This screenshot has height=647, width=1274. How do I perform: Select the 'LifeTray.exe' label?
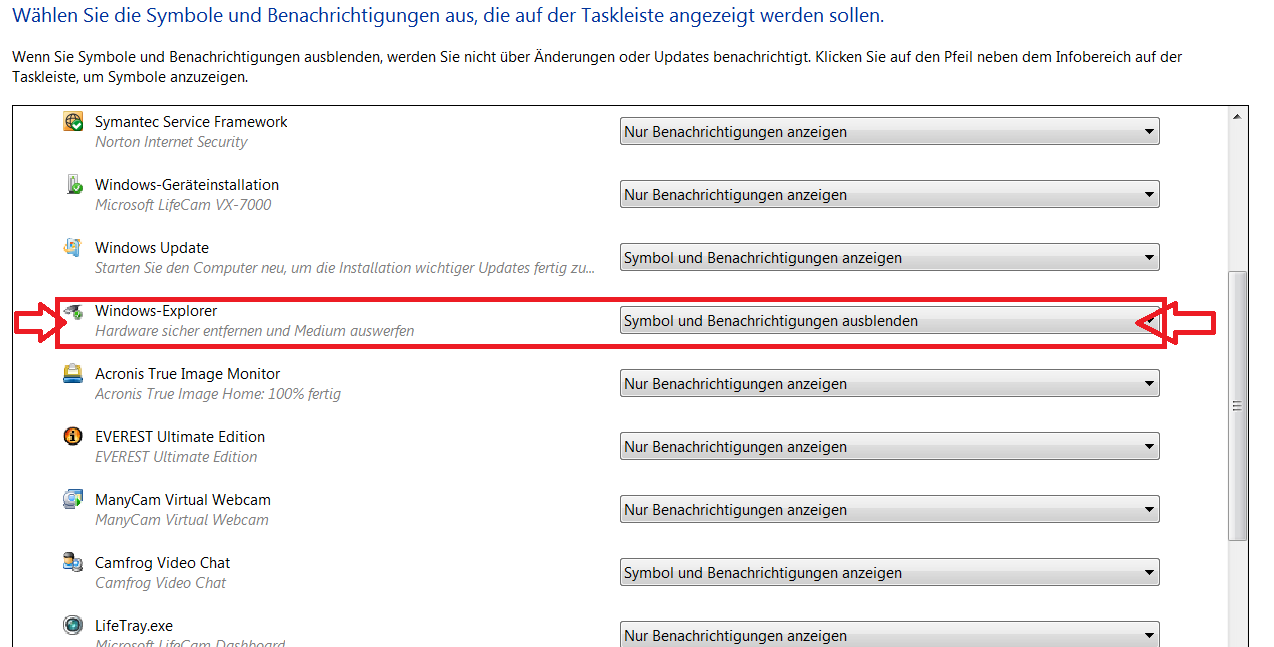(x=135, y=626)
